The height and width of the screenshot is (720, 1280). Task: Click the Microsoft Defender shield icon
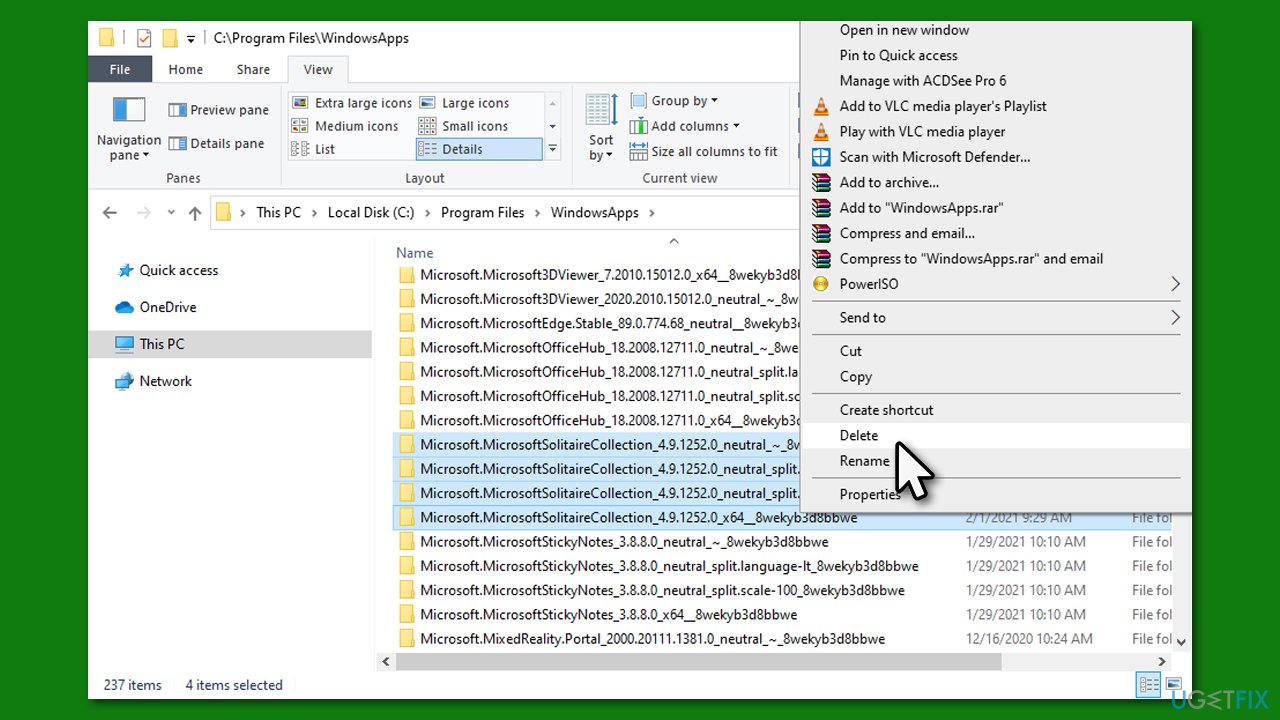[821, 157]
